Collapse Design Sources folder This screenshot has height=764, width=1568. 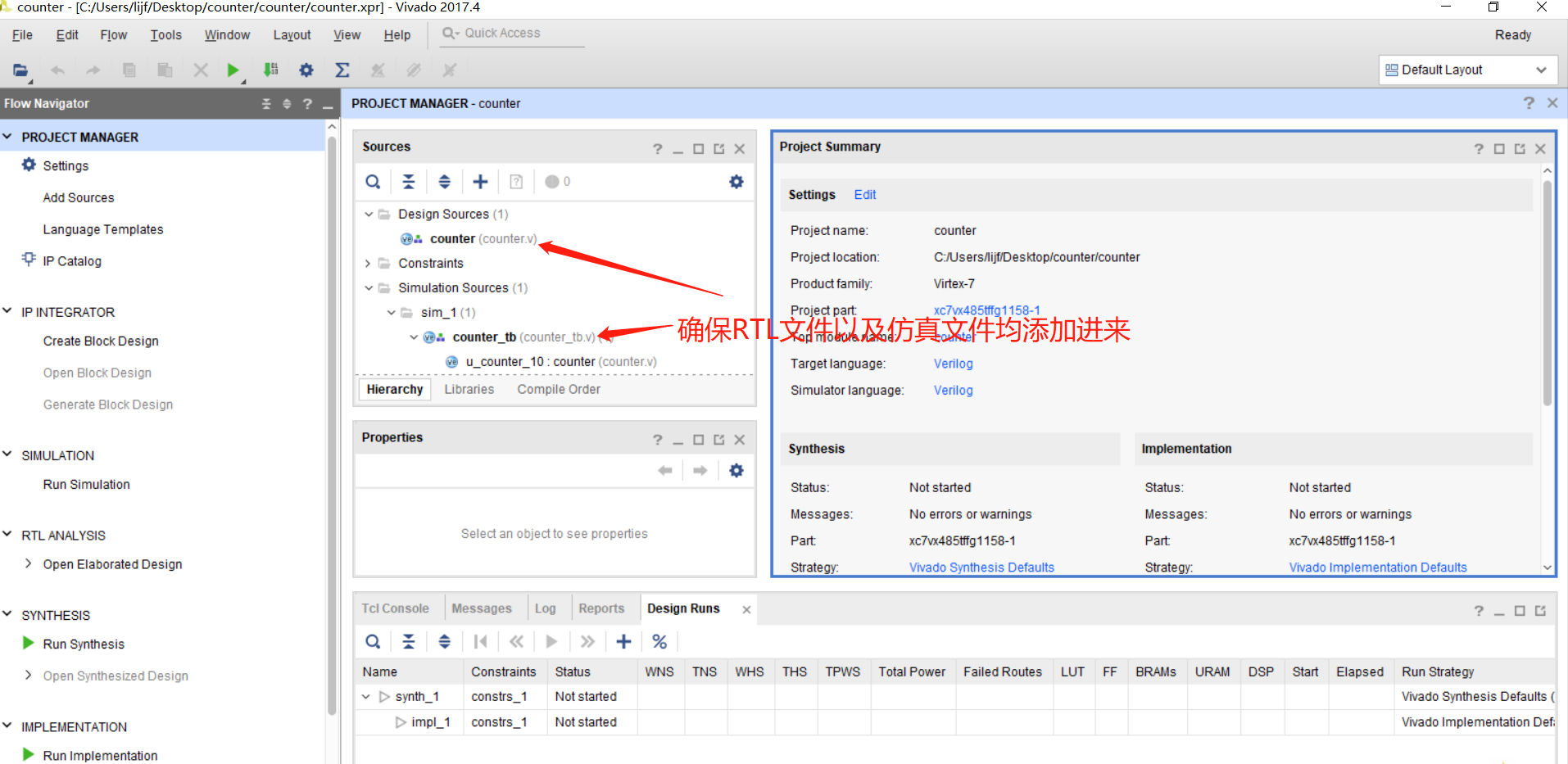click(x=369, y=215)
